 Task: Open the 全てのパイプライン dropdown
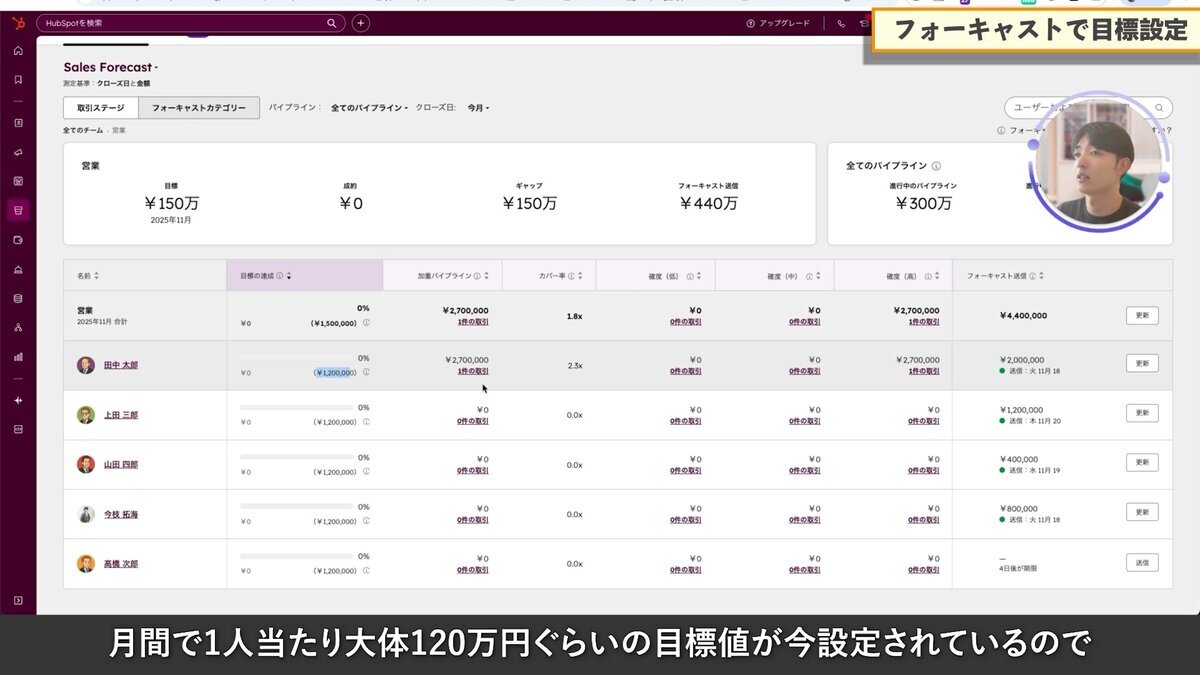(369, 107)
